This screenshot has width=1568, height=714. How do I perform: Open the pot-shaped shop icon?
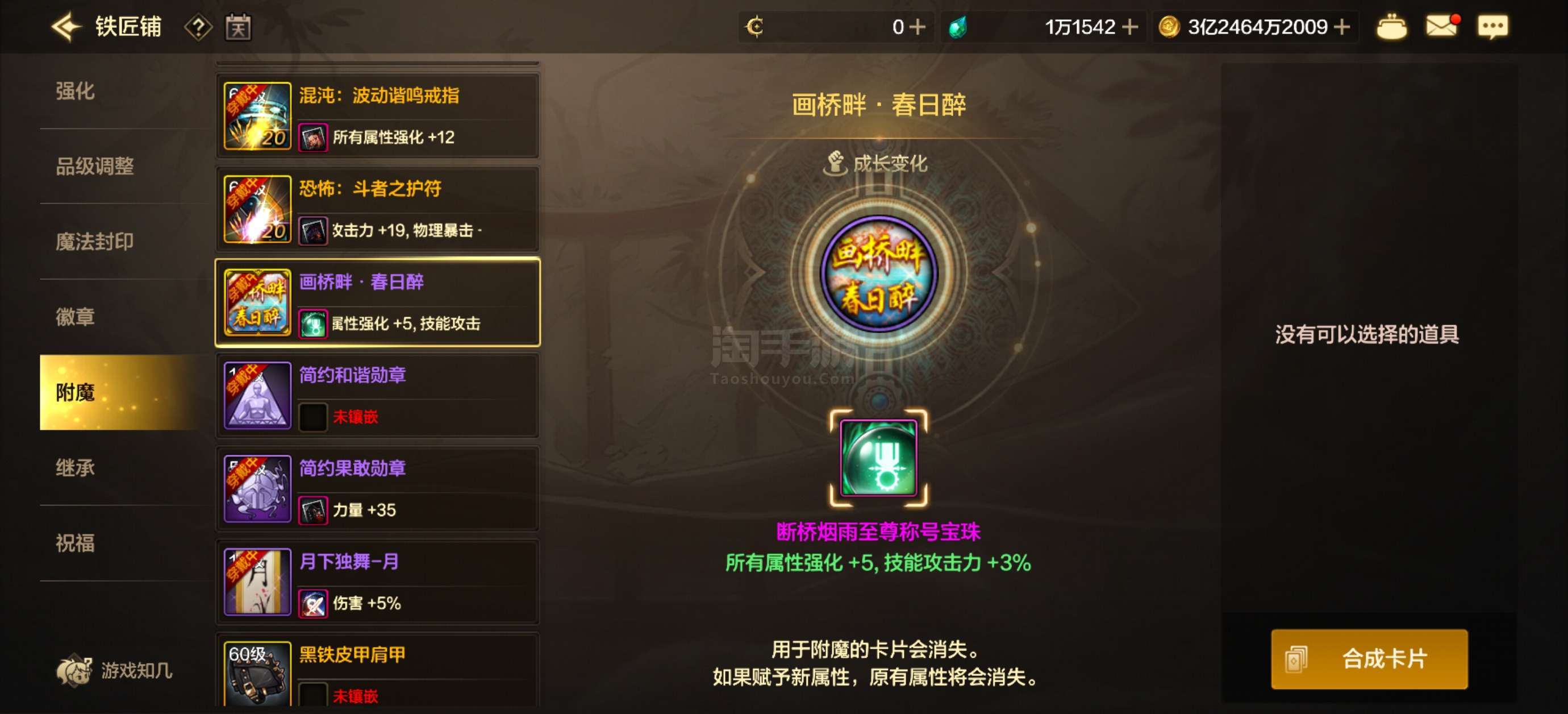[1391, 27]
